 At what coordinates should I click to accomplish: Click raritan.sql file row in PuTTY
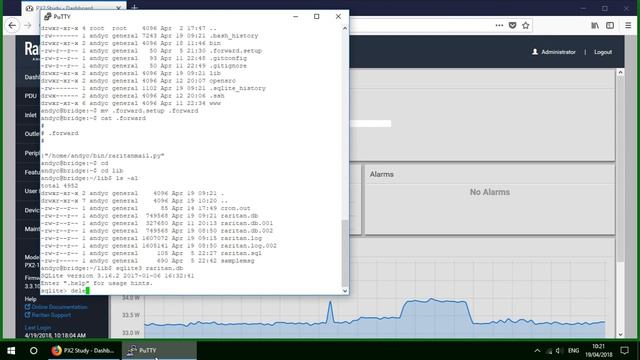[x=151, y=253]
